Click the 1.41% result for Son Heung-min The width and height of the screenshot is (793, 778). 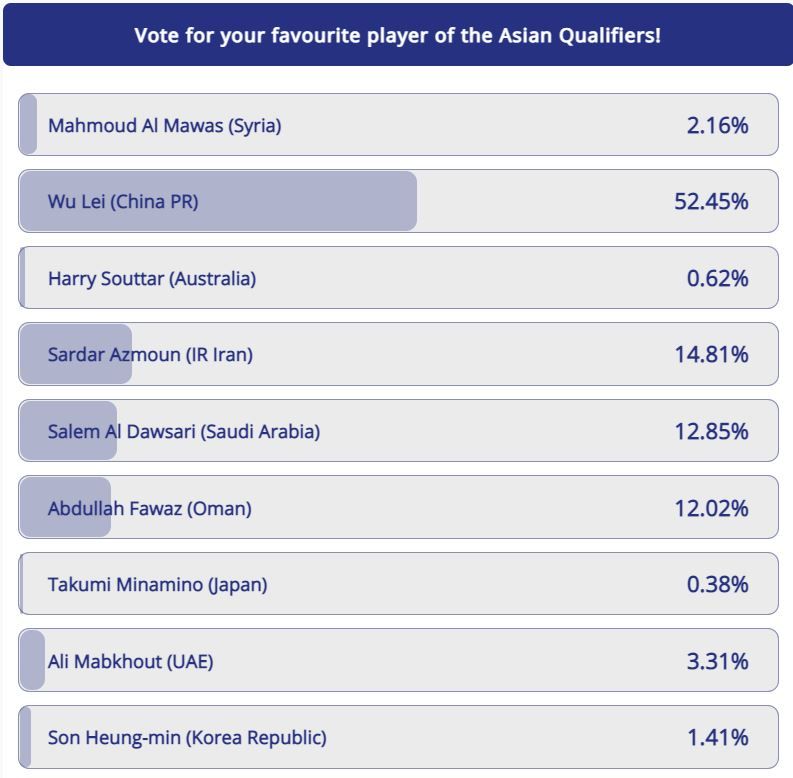coord(717,738)
